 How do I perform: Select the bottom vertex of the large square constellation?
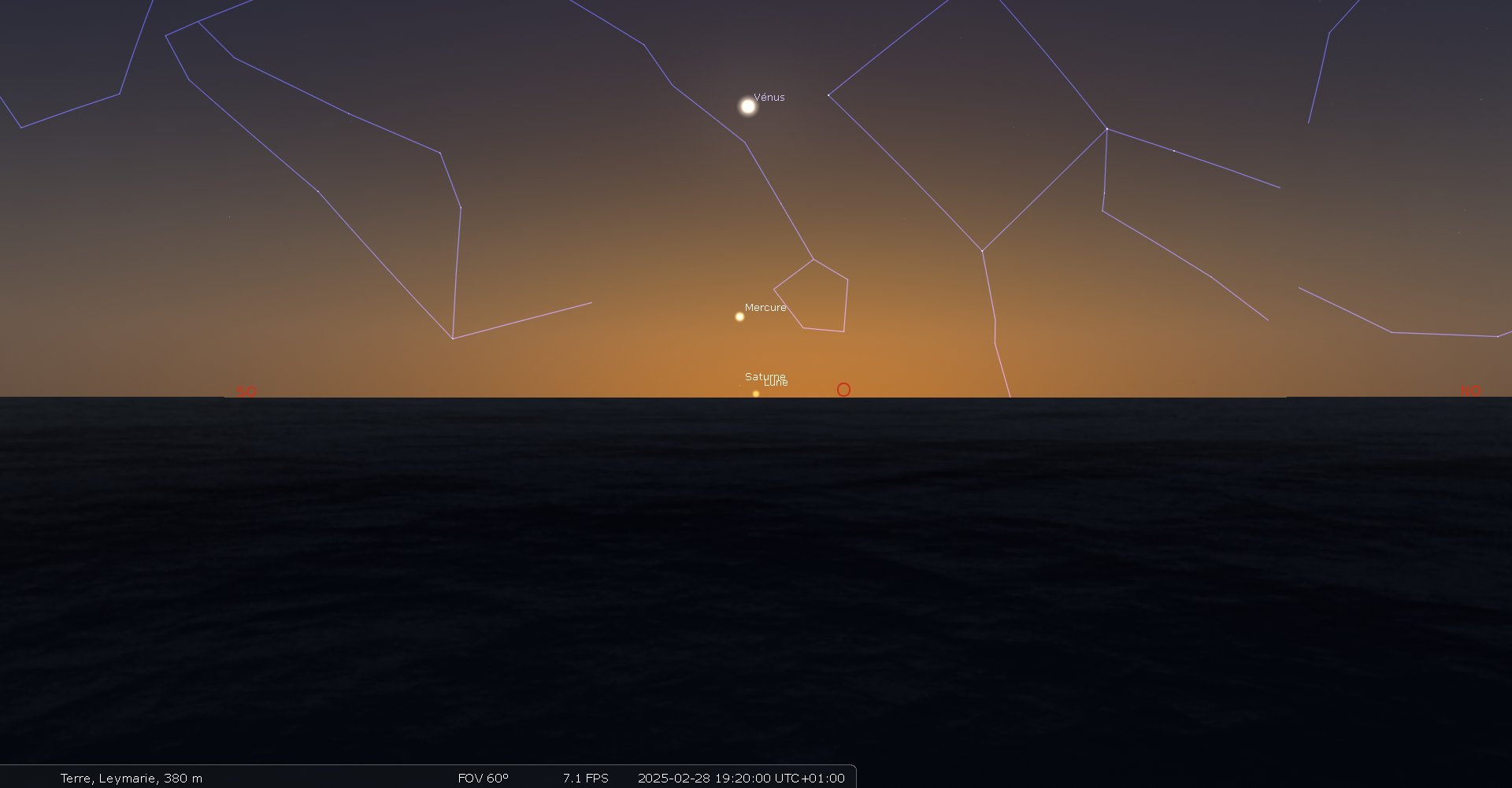coord(982,251)
